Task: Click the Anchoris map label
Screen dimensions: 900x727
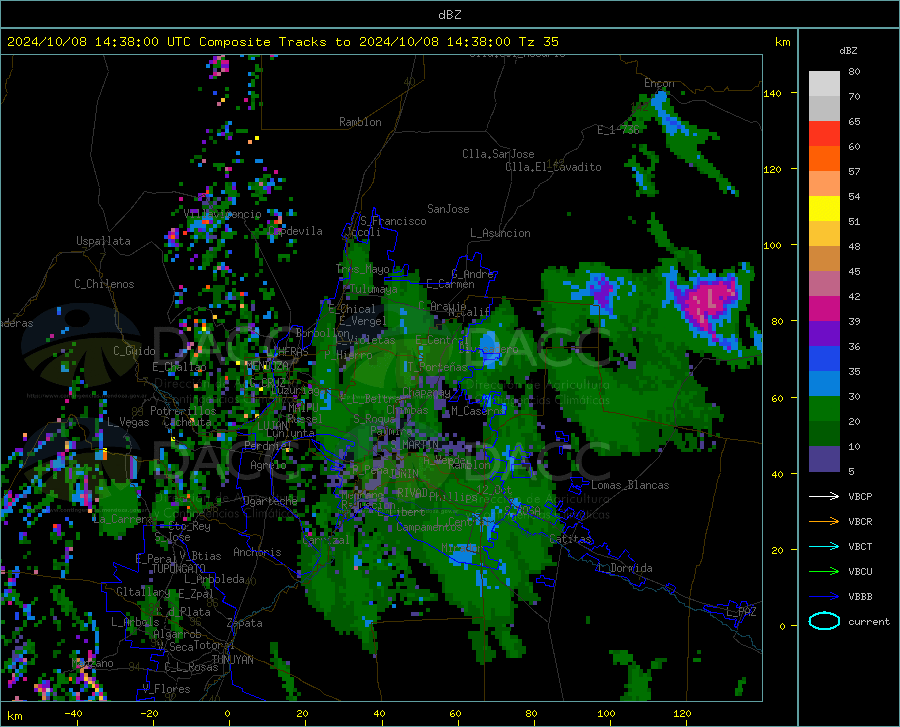Action: tap(257, 553)
